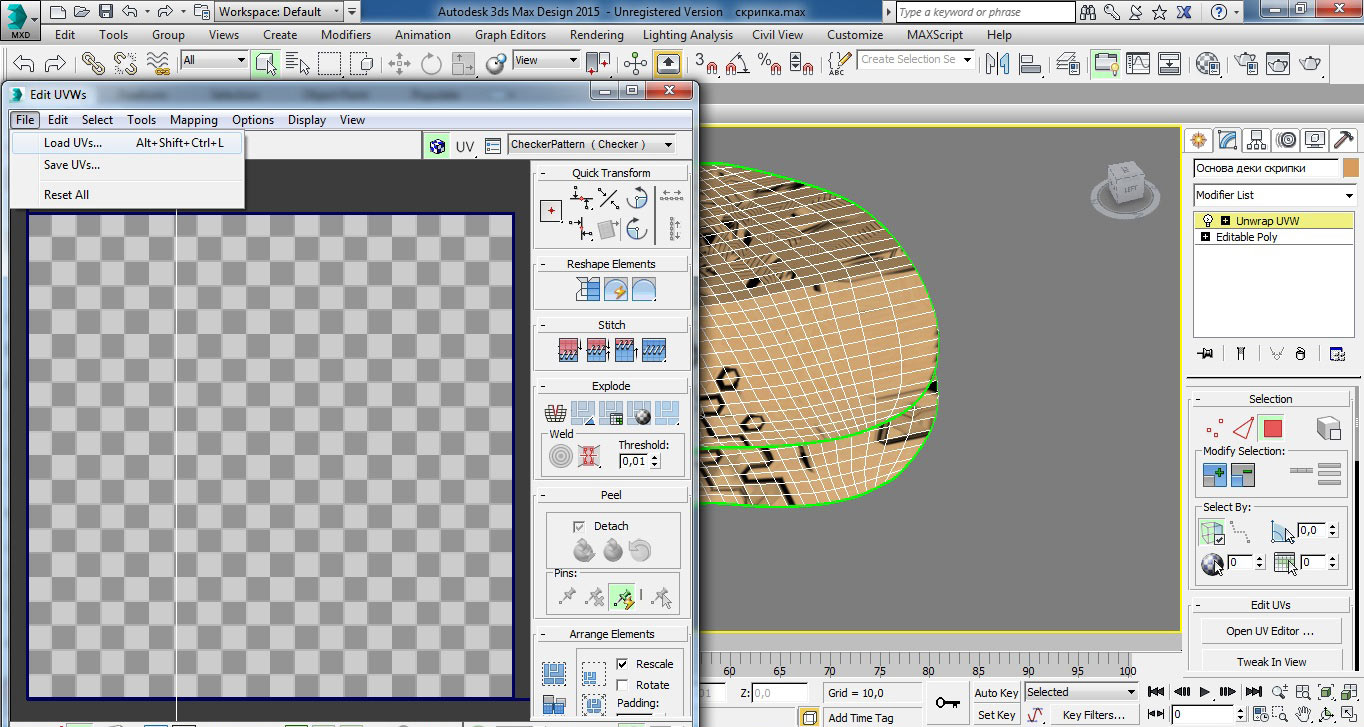Enable the Rotate checkbox
The height and width of the screenshot is (727, 1364).
622,685
